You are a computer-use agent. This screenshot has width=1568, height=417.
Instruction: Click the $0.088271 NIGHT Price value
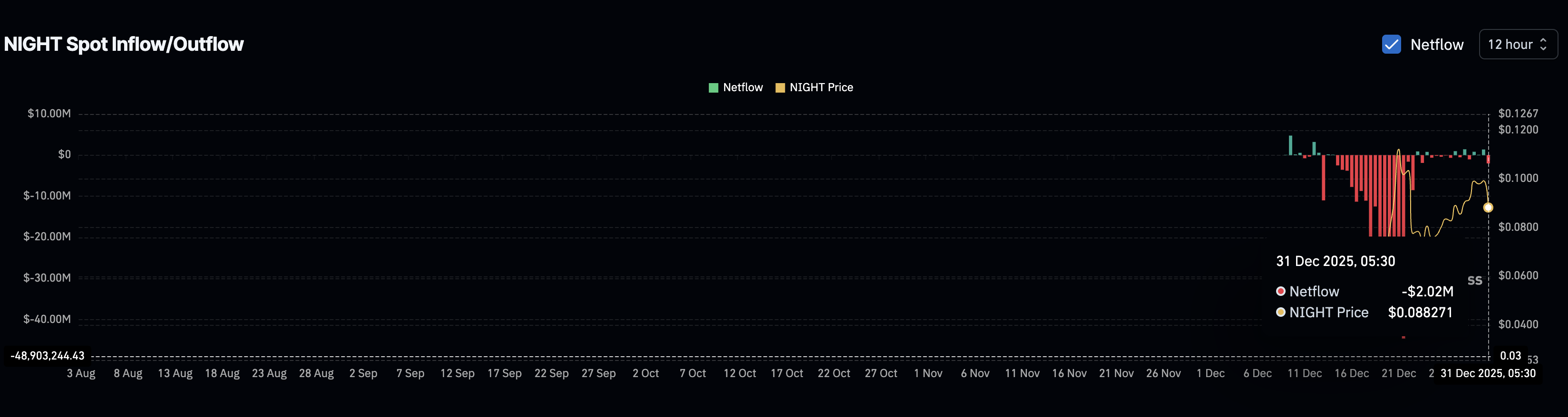click(1421, 313)
